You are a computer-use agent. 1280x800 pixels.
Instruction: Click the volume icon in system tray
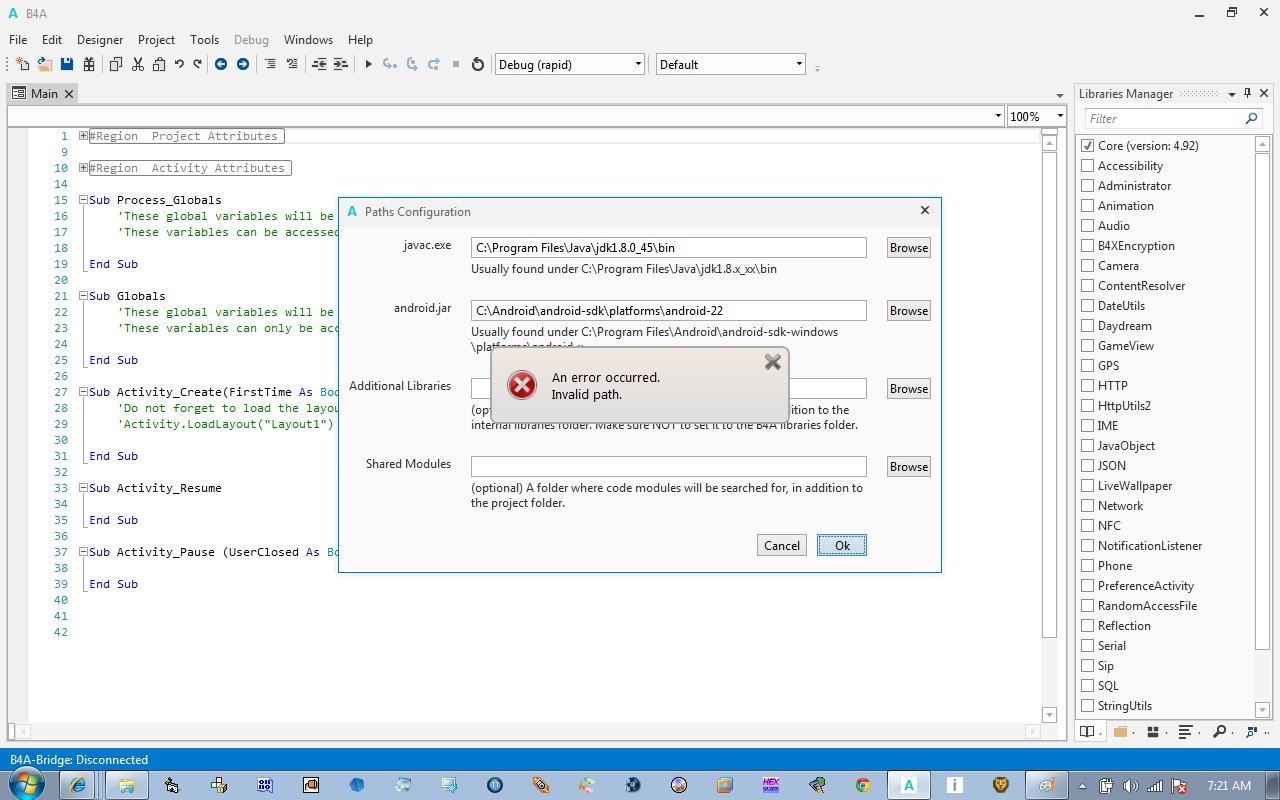tap(1130, 786)
